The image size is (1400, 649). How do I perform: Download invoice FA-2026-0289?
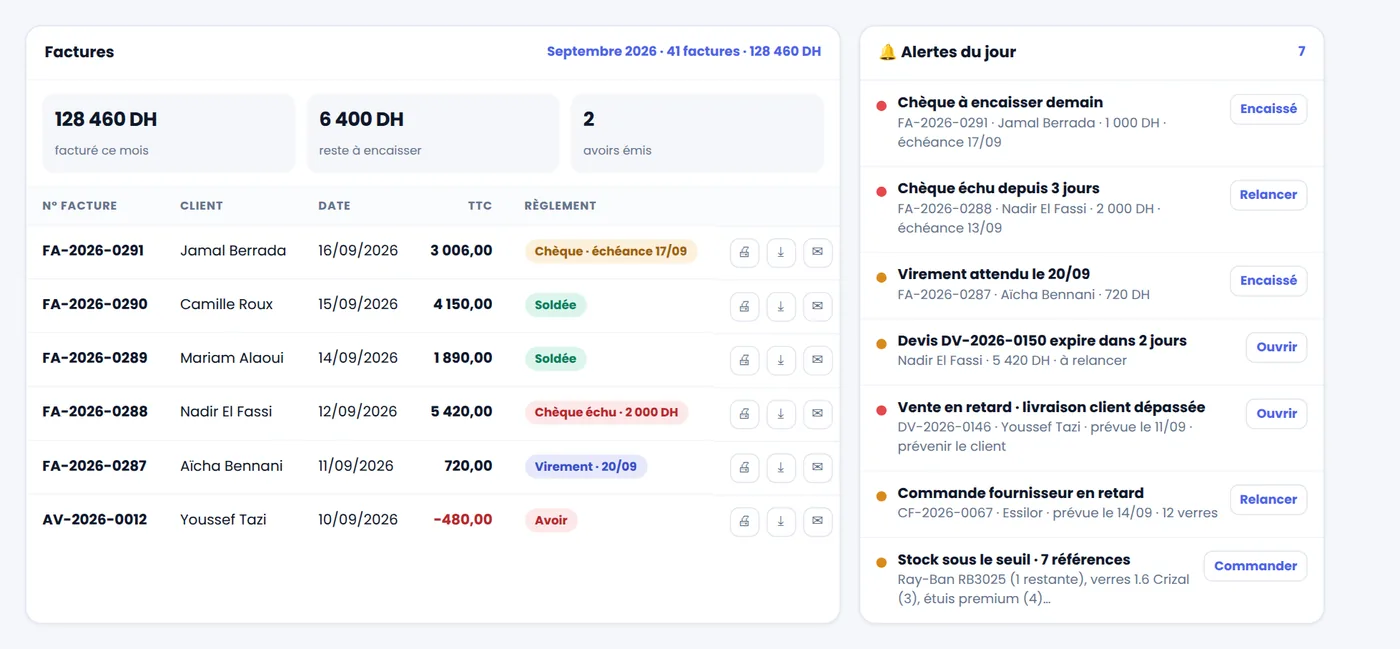click(781, 360)
